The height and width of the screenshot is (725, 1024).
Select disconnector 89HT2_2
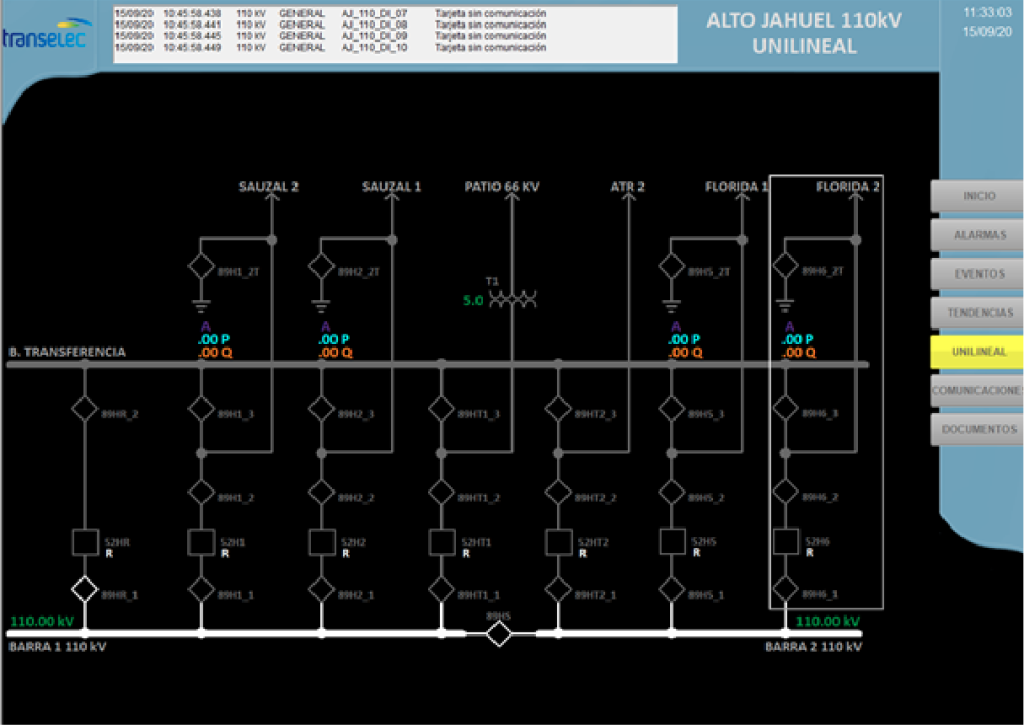pos(558,492)
